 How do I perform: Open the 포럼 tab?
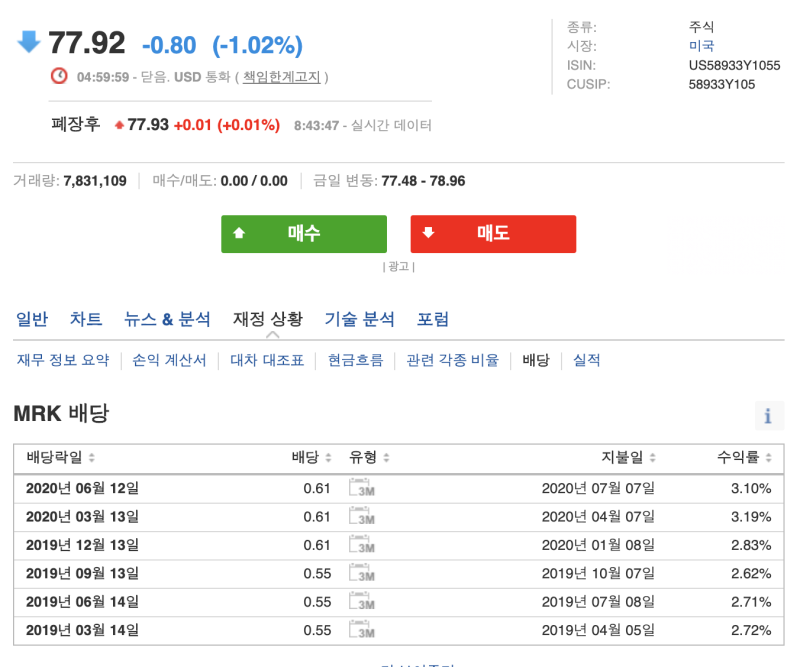click(433, 319)
